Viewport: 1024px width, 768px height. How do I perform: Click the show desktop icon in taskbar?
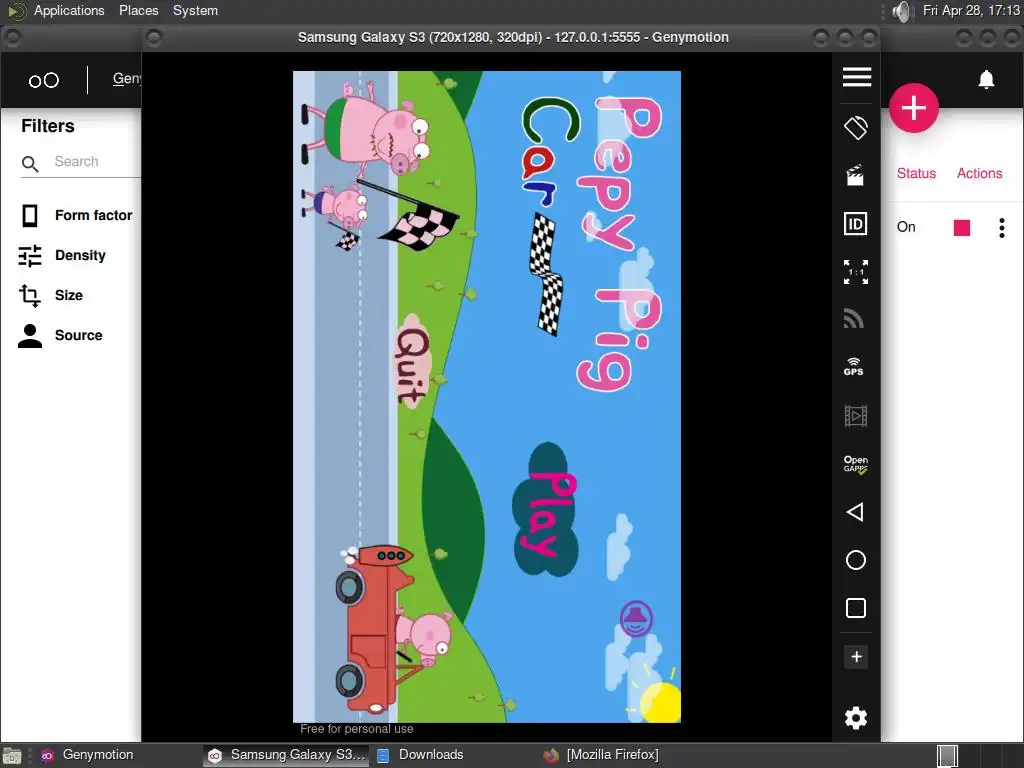coord(12,756)
